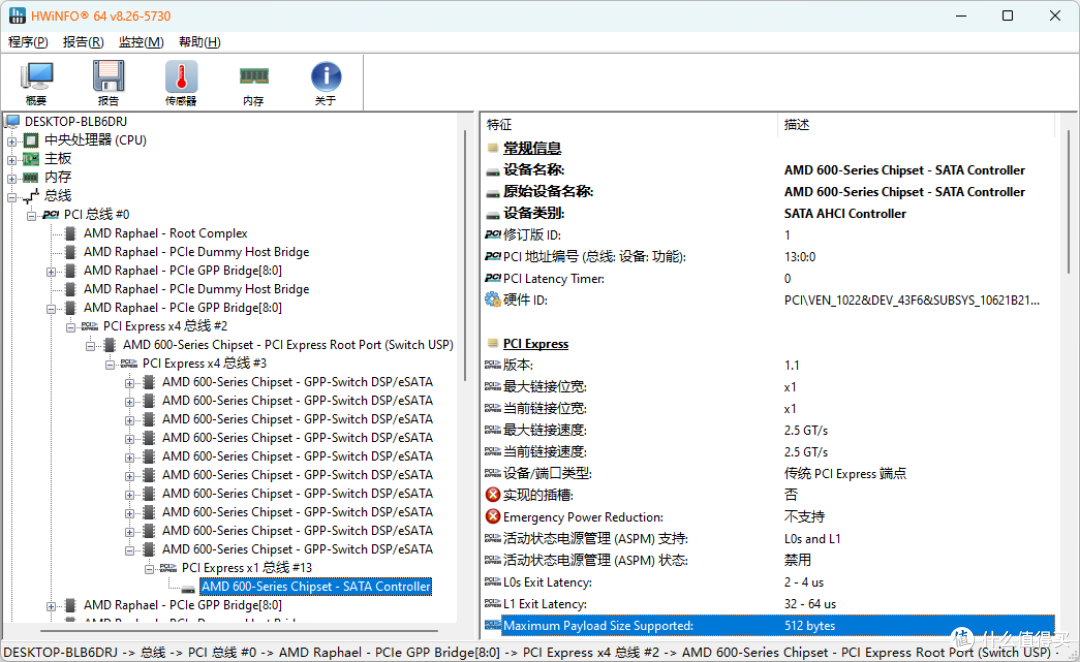Open the 程序(P) menu
1080x662 pixels.
[x=28, y=42]
